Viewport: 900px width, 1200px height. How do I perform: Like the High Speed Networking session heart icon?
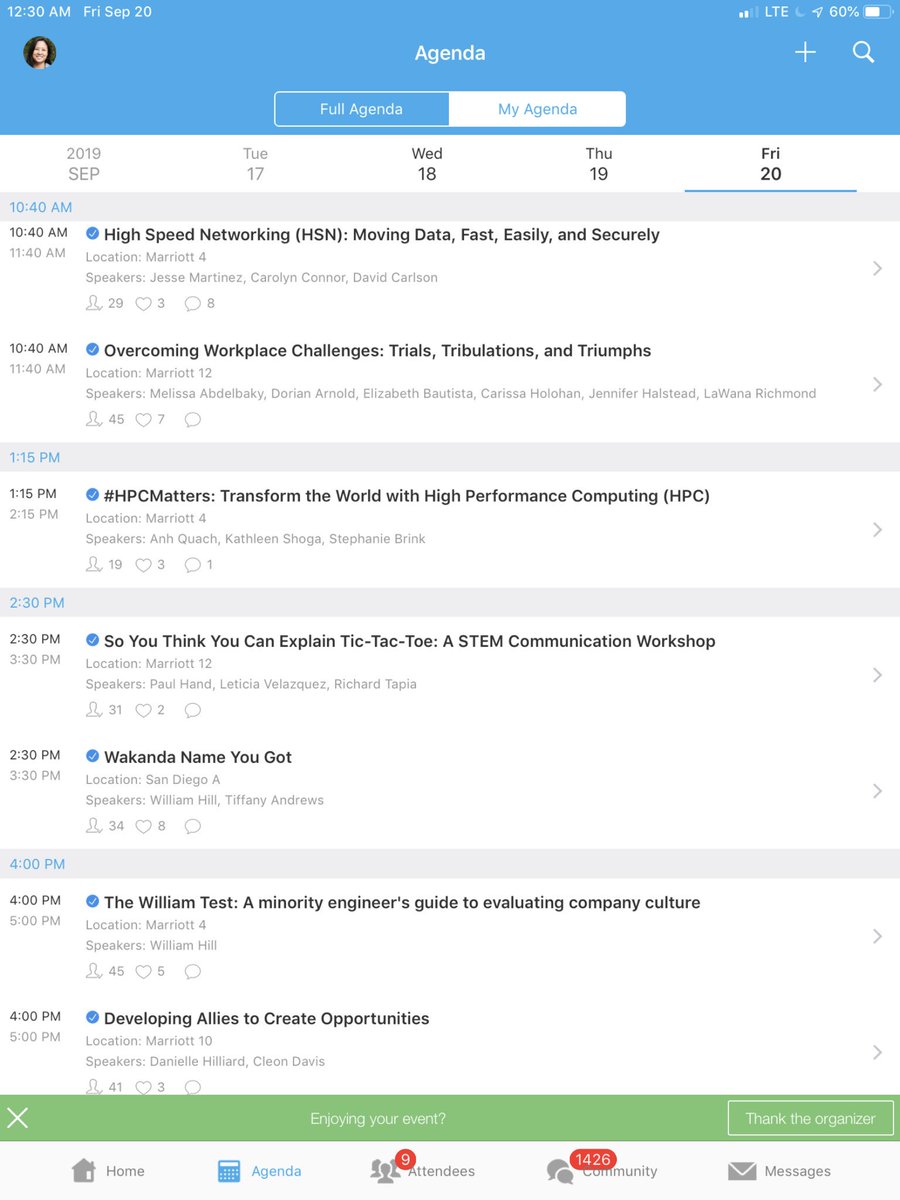(142, 303)
